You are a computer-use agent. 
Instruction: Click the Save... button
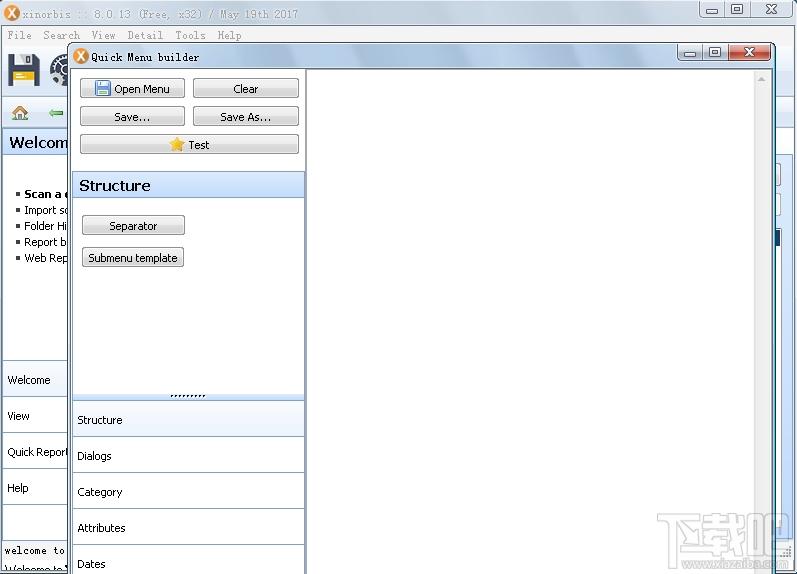pyautogui.click(x=132, y=117)
